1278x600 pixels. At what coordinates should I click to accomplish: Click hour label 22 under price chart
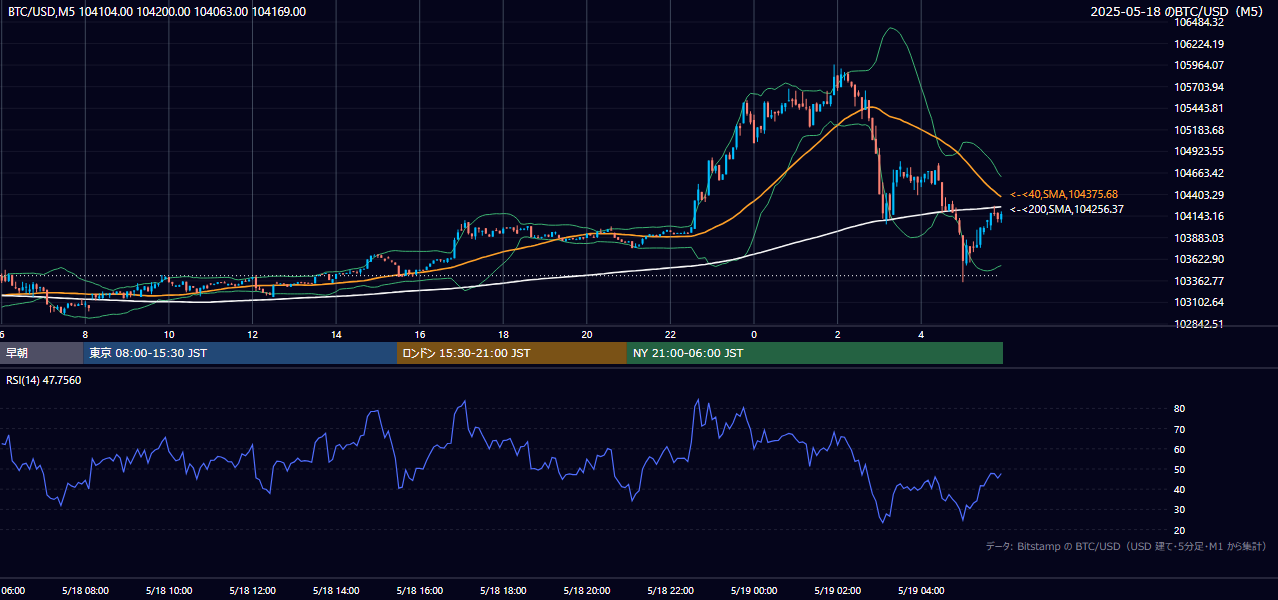[x=670, y=335]
